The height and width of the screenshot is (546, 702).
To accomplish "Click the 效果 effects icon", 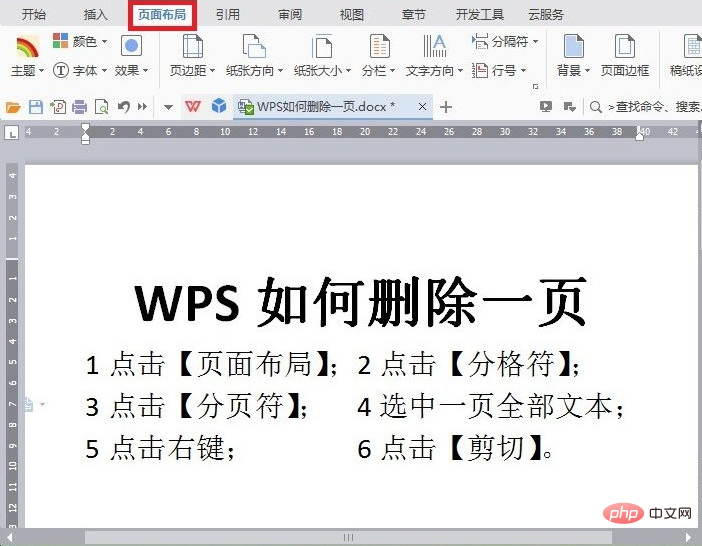I will (x=131, y=46).
